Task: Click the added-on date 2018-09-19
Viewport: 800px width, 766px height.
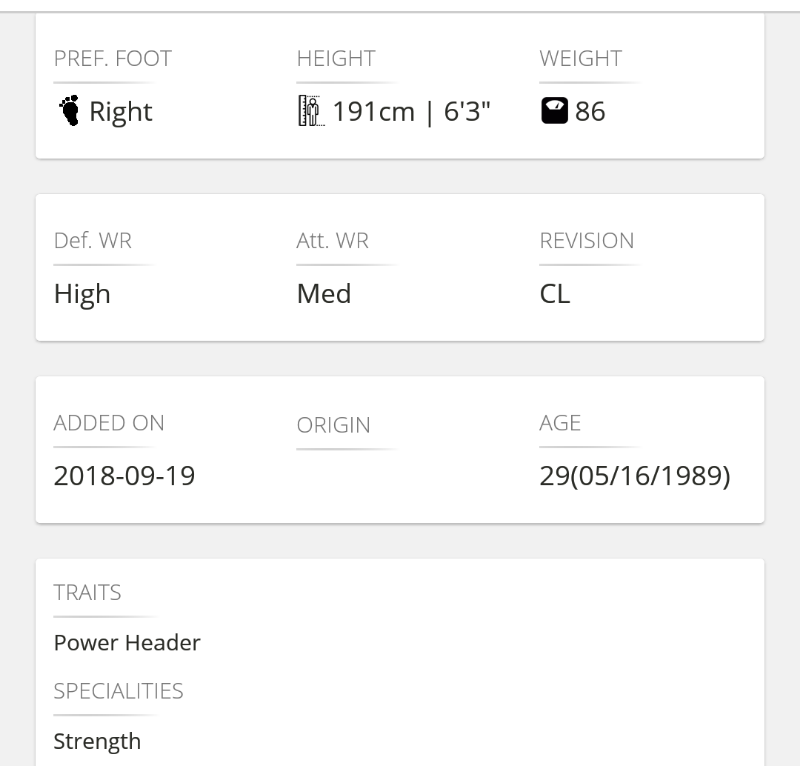Action: [x=124, y=476]
